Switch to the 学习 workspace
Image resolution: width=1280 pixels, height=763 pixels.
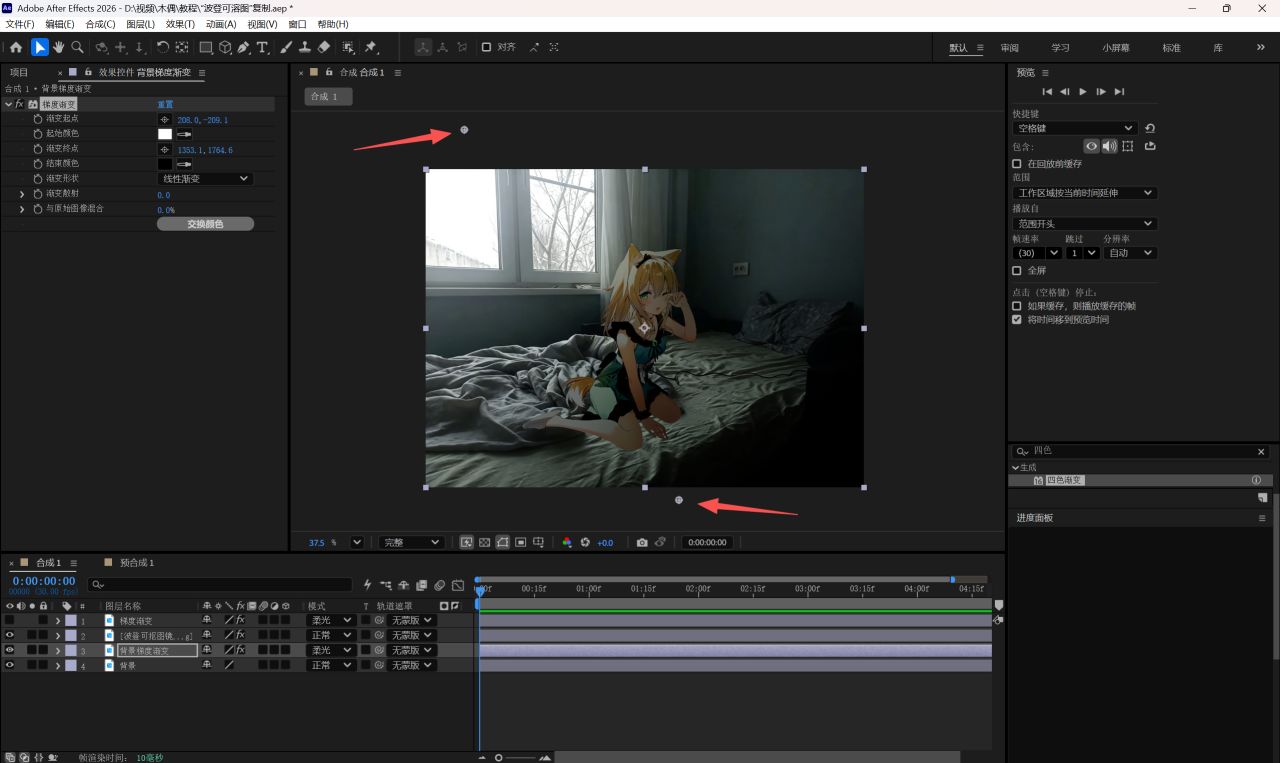(x=1060, y=47)
